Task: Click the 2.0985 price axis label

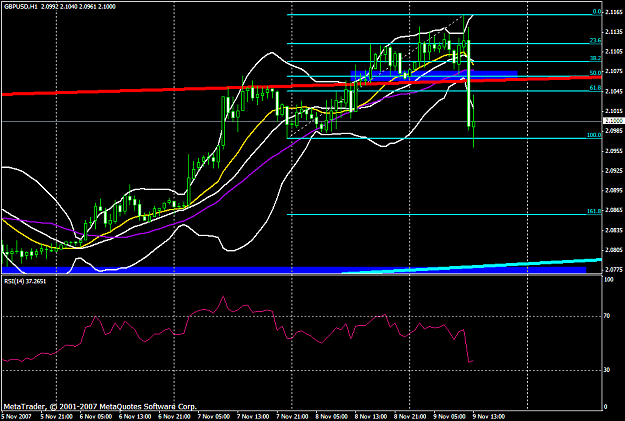Action: pyautogui.click(x=613, y=131)
